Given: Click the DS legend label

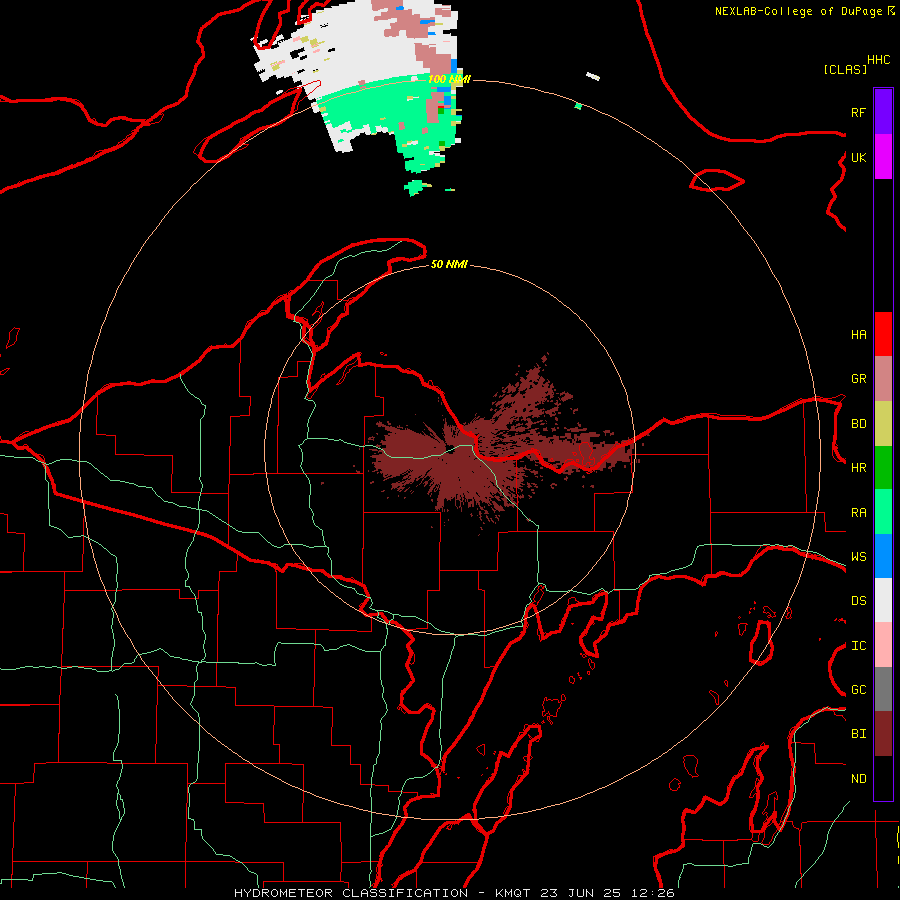Looking at the screenshot, I should [858, 601].
